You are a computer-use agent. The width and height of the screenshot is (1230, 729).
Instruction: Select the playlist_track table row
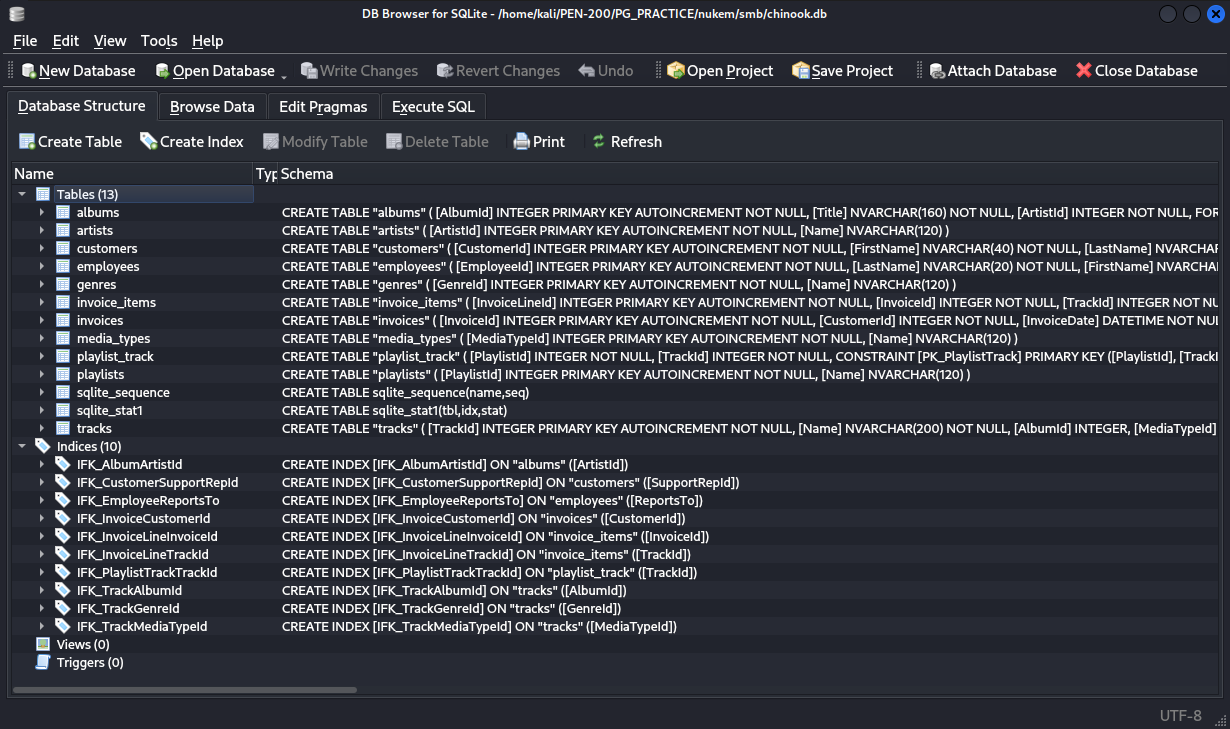click(614, 356)
